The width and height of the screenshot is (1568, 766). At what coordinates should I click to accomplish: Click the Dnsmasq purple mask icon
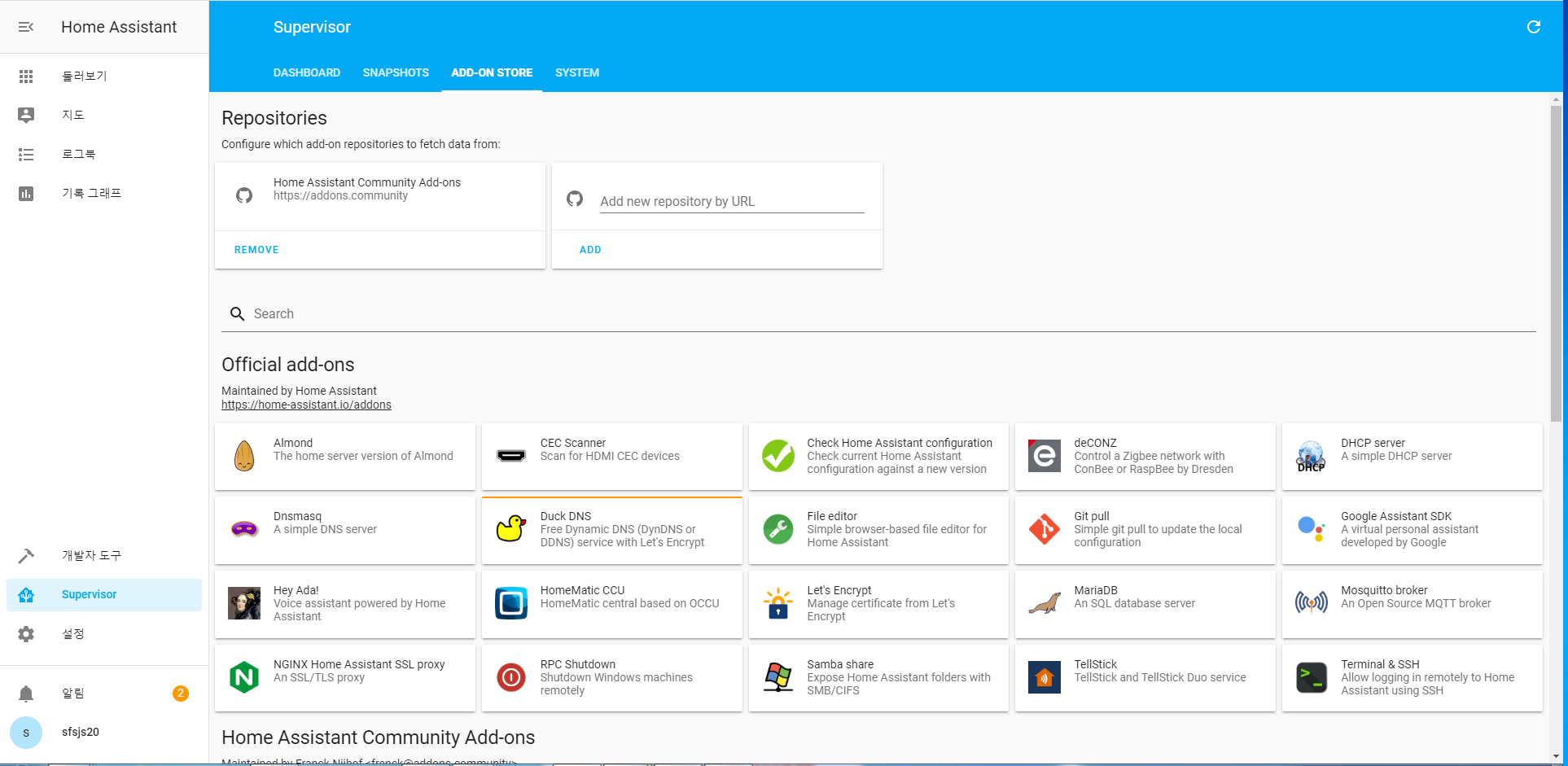[244, 529]
